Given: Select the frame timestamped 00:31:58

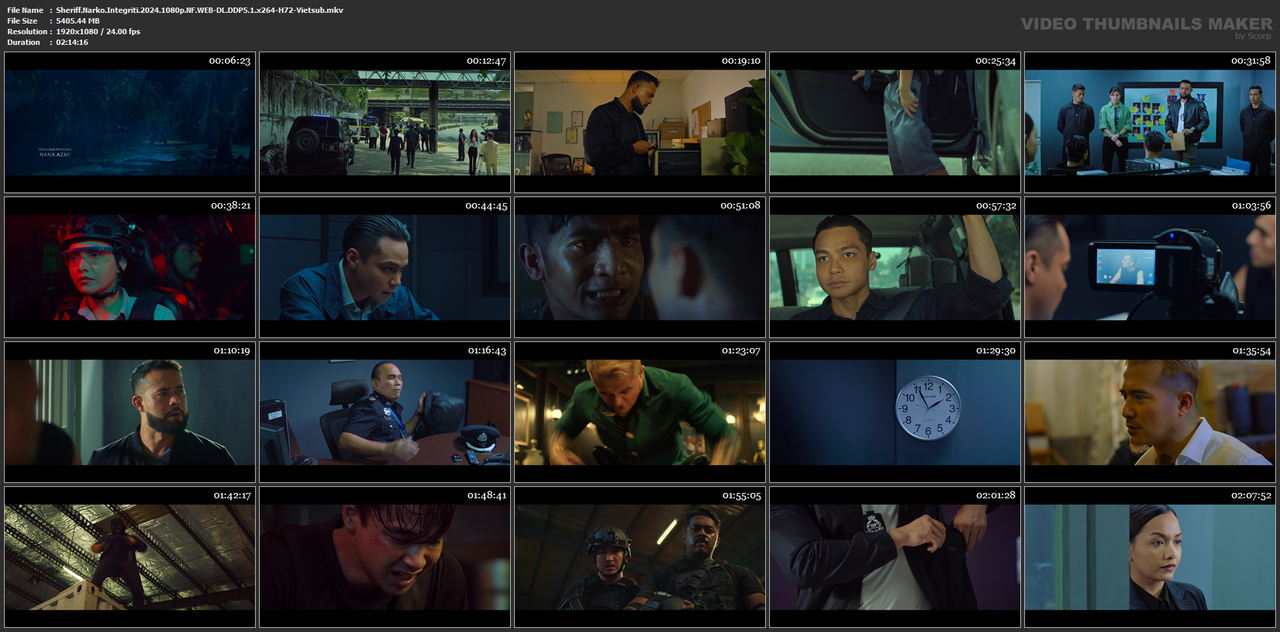Looking at the screenshot, I should [1150, 123].
